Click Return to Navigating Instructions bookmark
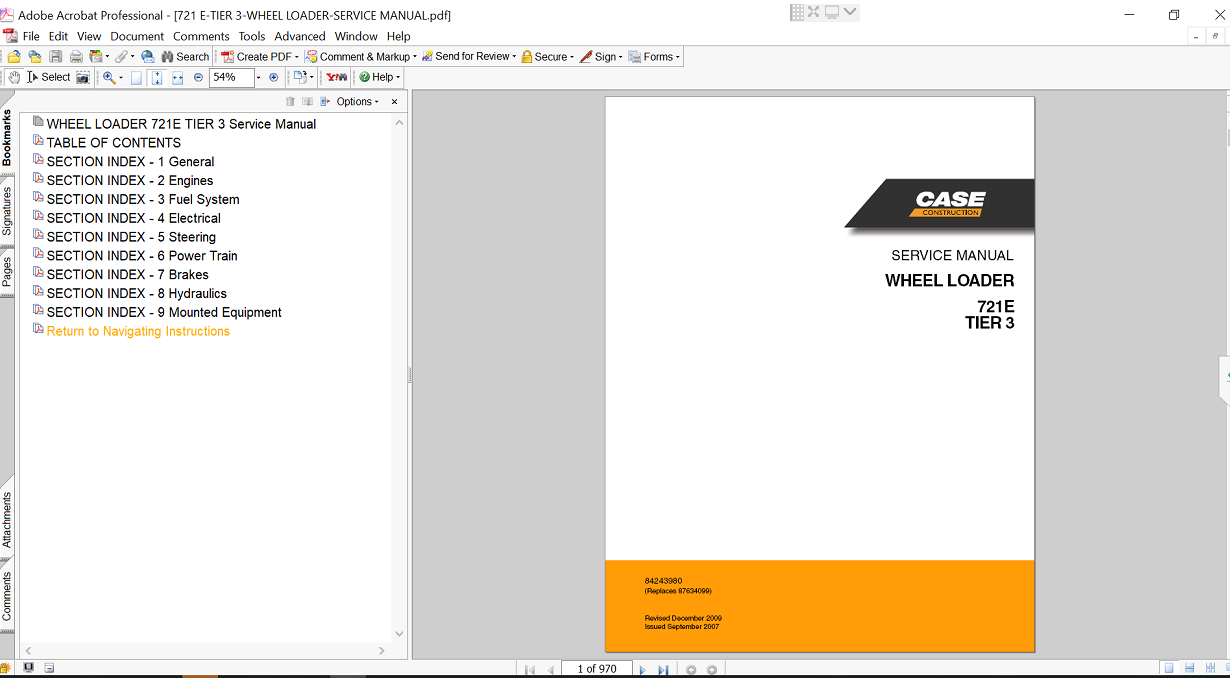Image resolution: width=1230 pixels, height=678 pixels. coord(138,331)
